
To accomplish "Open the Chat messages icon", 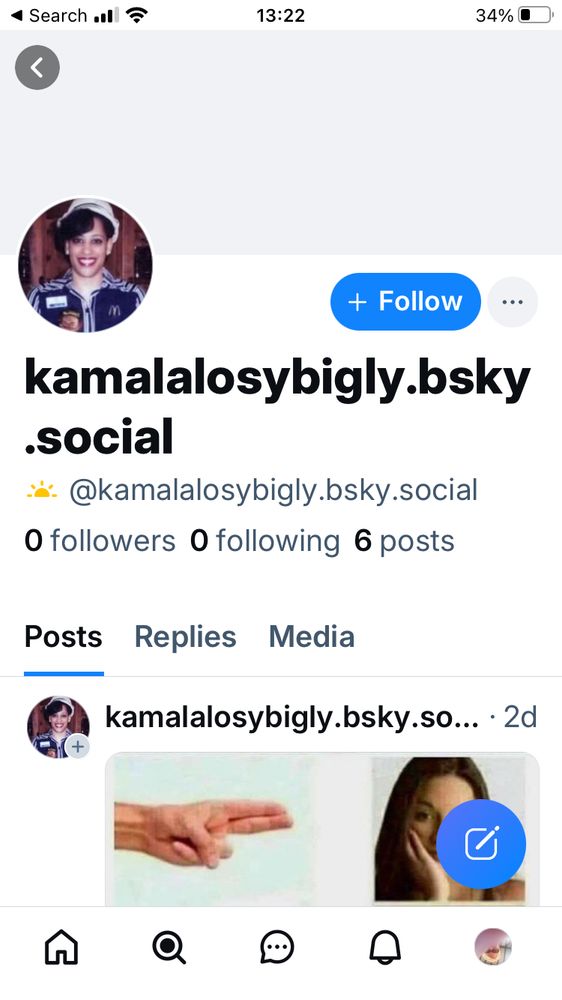I will (x=277, y=947).
